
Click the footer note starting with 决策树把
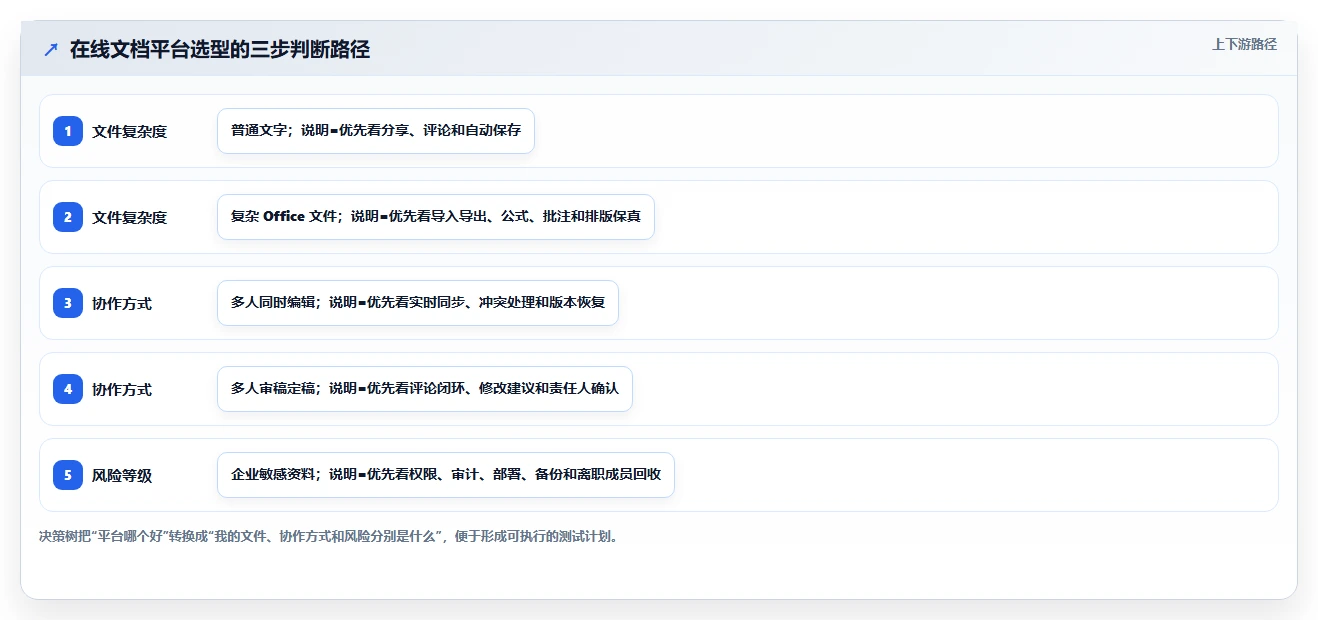[328, 536]
